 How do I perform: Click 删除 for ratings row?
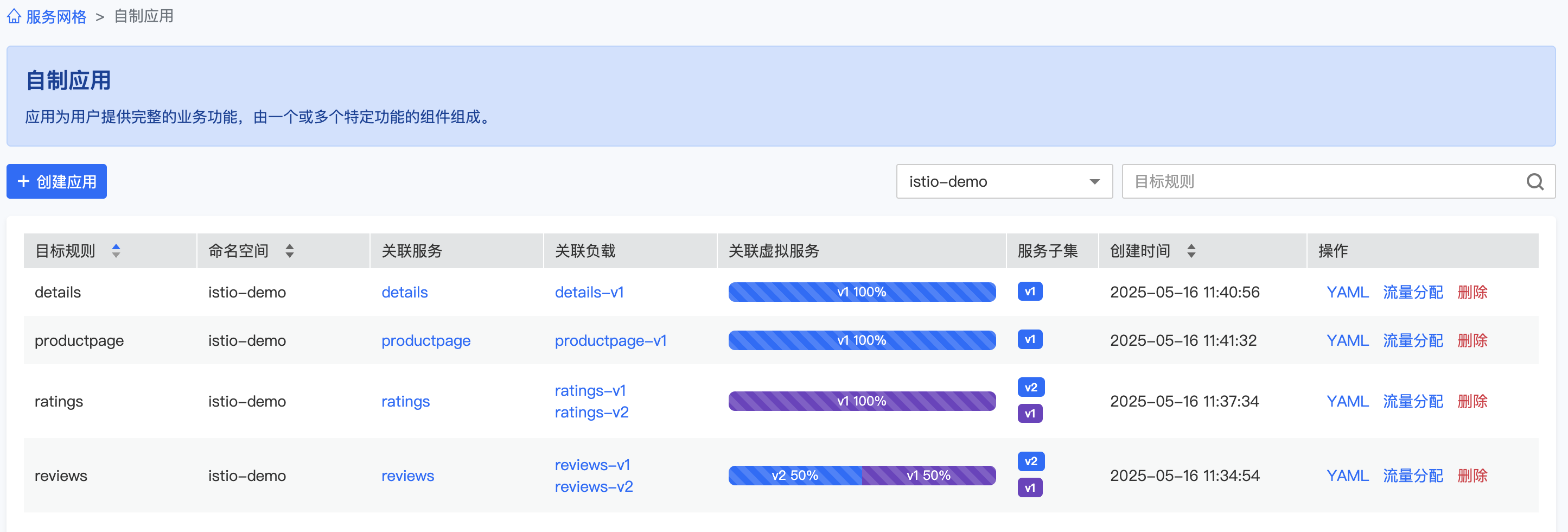1473,401
